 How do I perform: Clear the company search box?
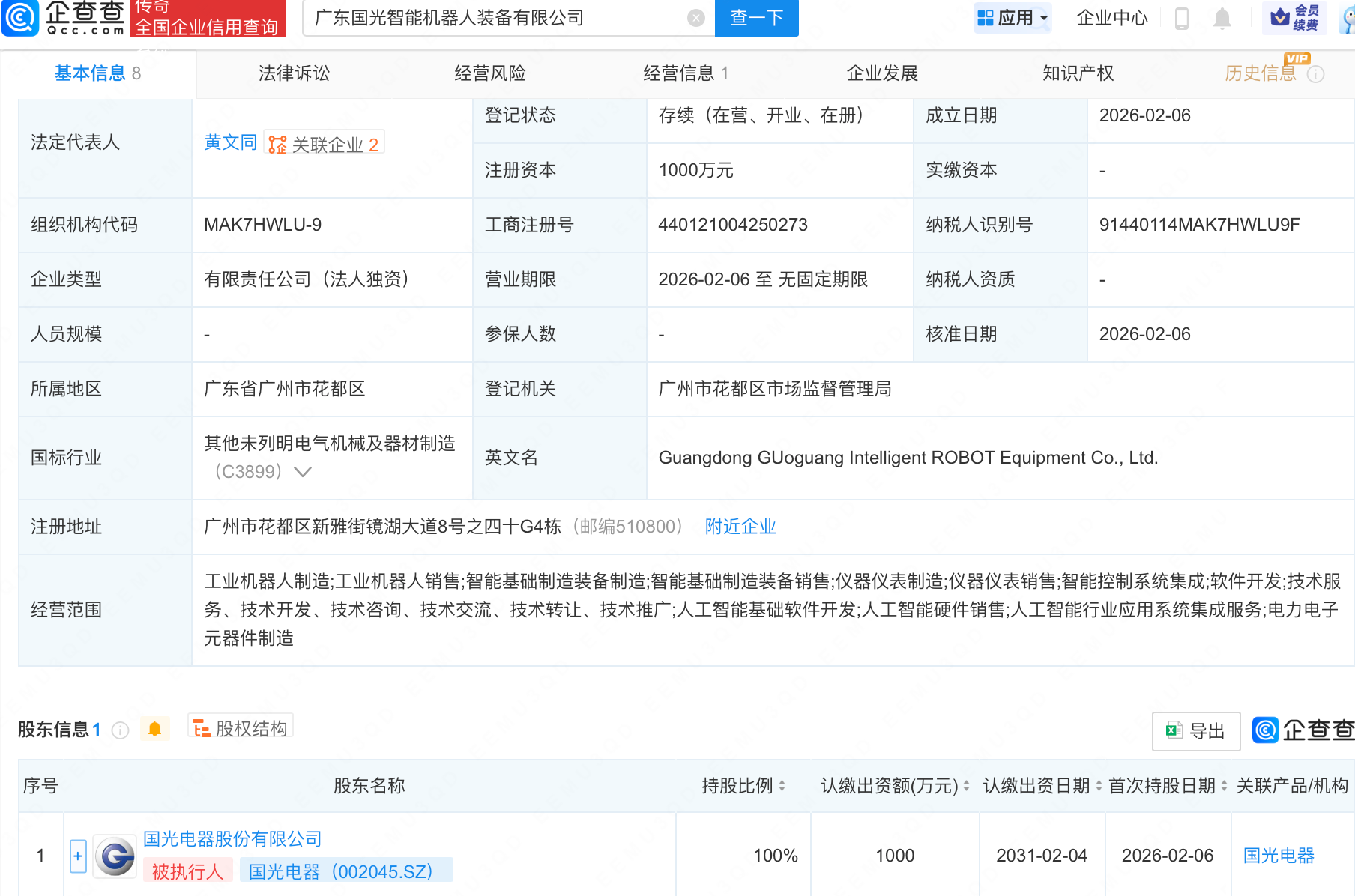point(696,18)
